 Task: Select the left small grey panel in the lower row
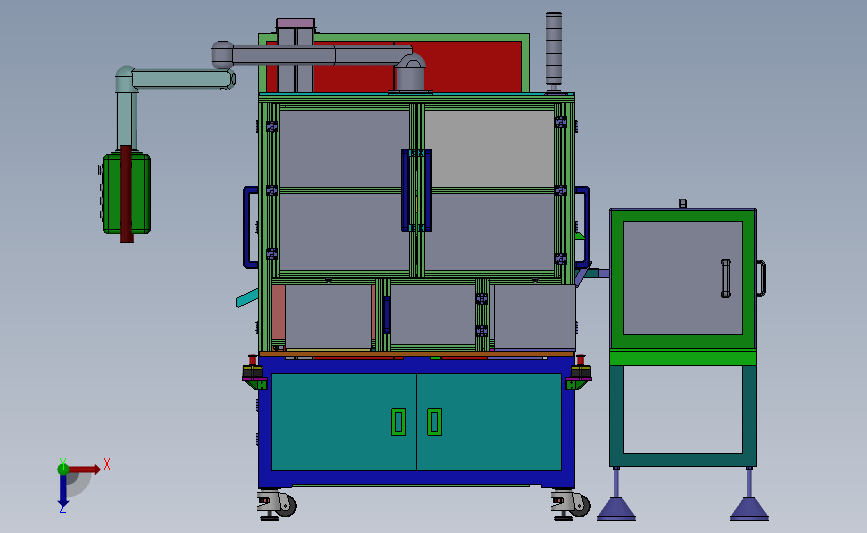(328, 317)
